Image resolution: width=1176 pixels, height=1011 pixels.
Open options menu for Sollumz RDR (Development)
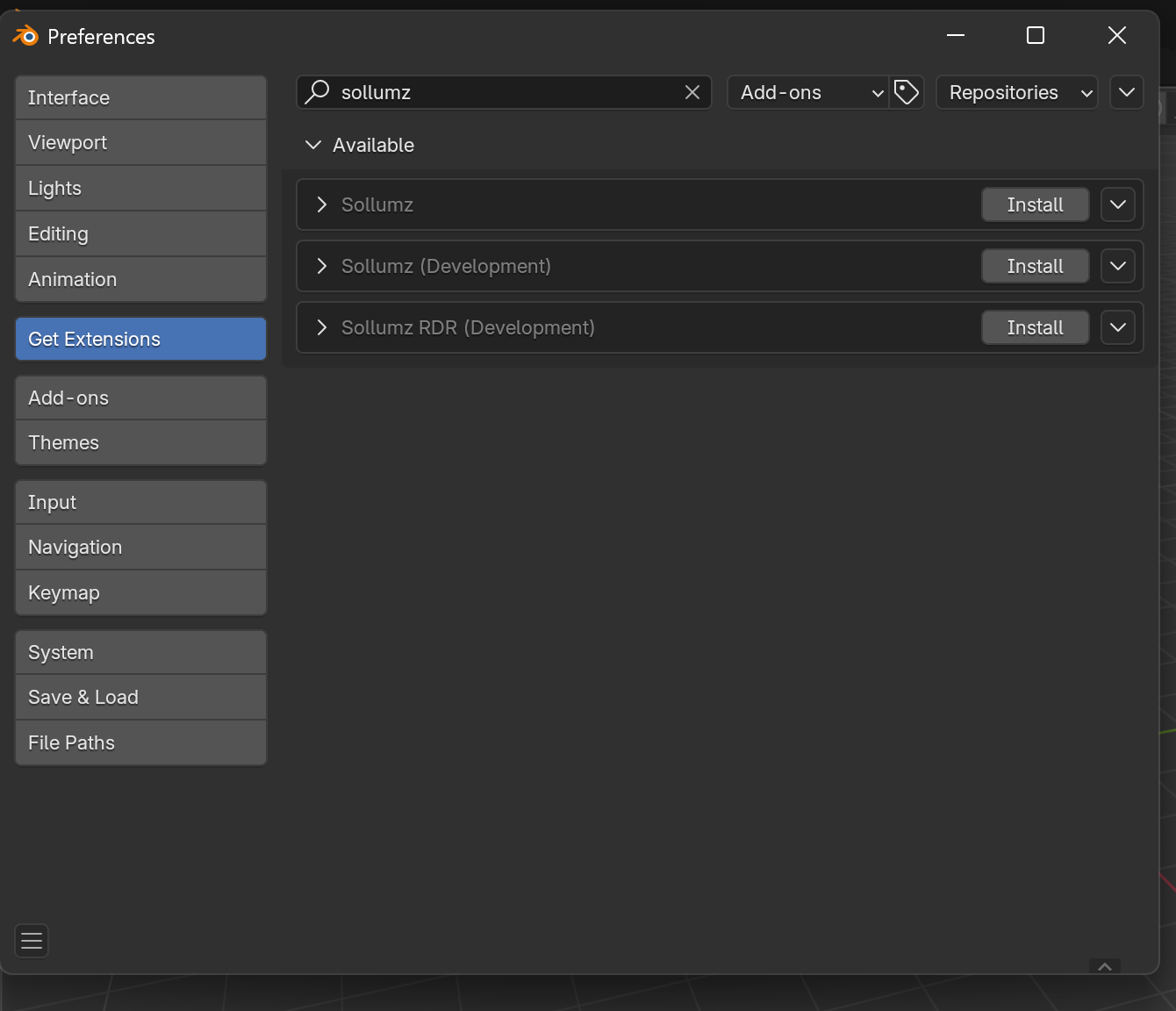point(1117,327)
